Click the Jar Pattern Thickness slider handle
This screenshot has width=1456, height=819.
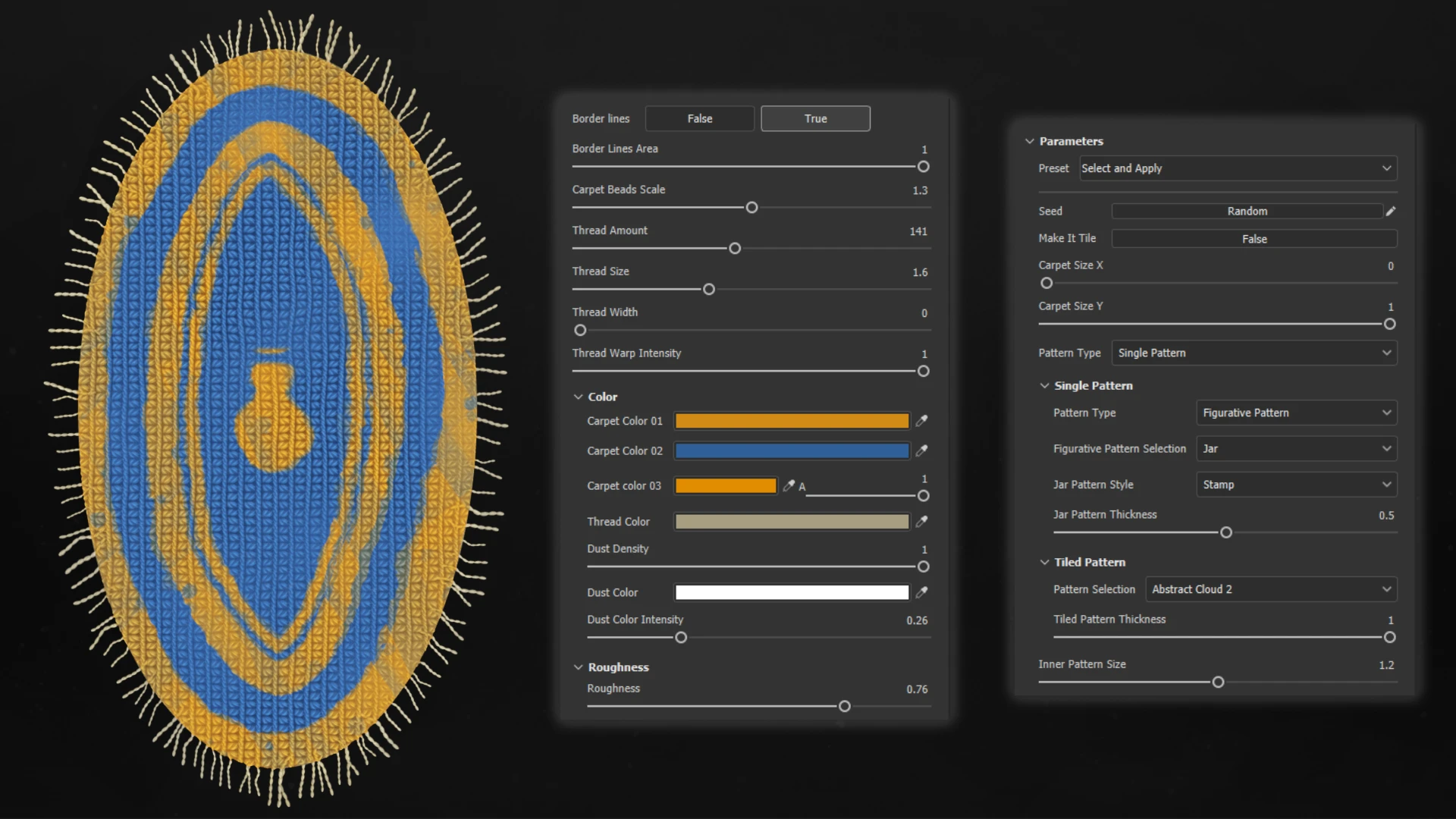pos(1226,533)
